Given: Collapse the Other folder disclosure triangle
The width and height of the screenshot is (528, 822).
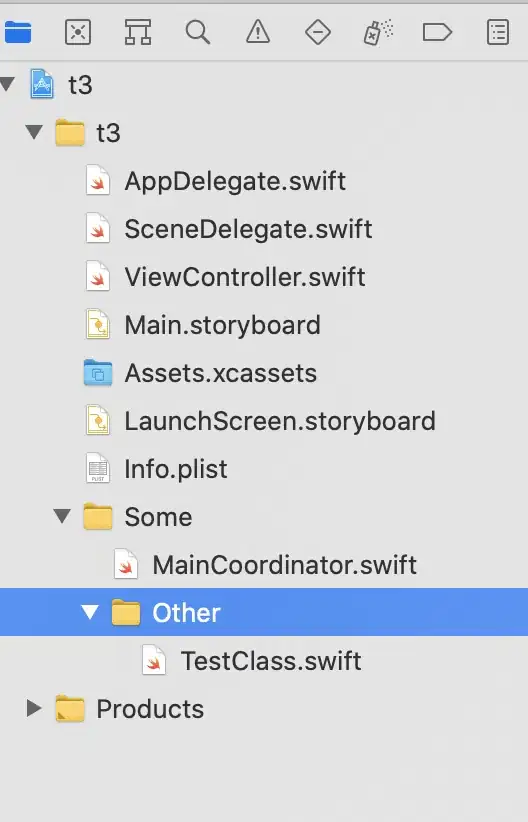Looking at the screenshot, I should point(90,612).
